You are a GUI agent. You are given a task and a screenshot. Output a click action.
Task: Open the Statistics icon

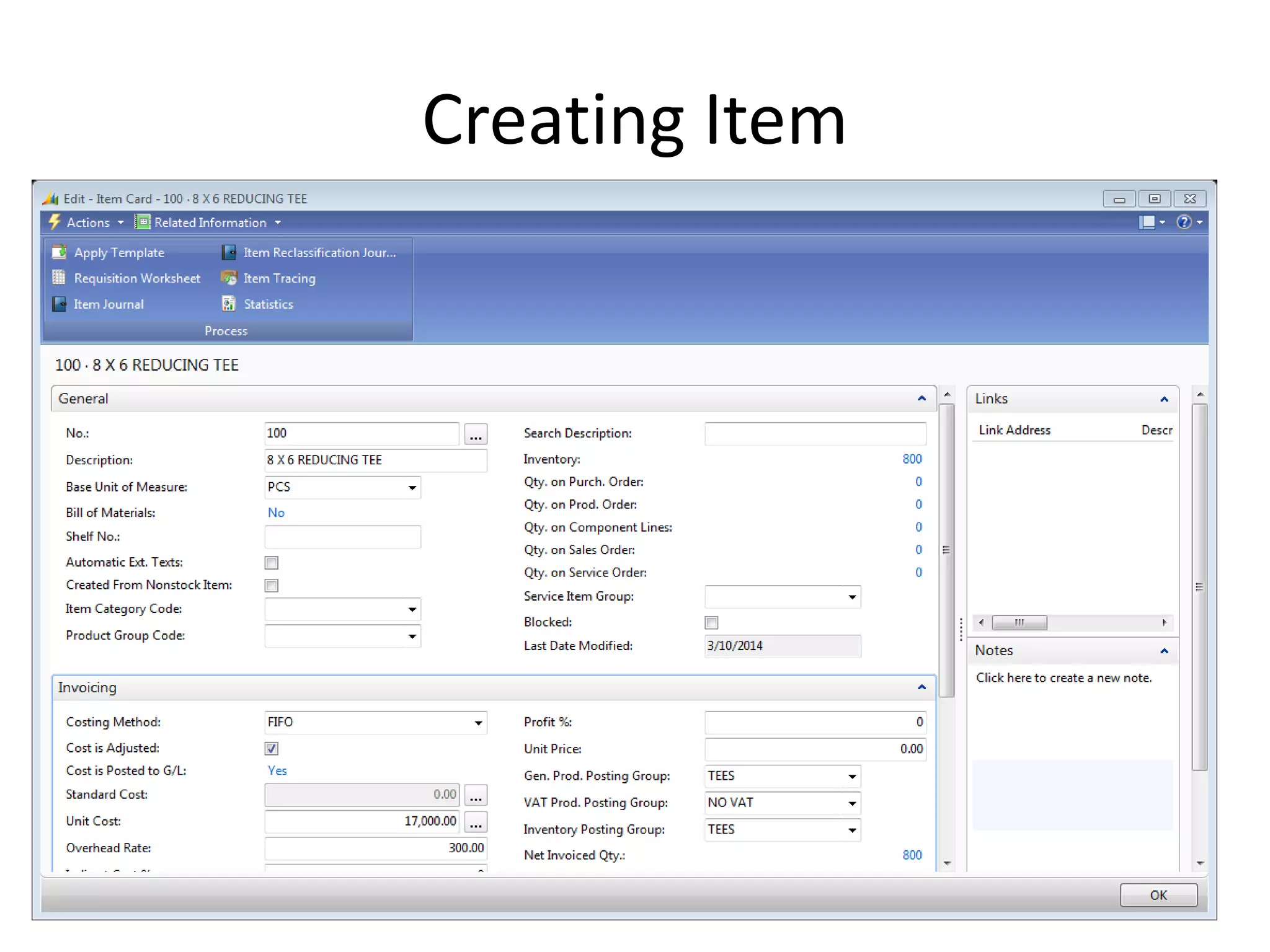229,304
